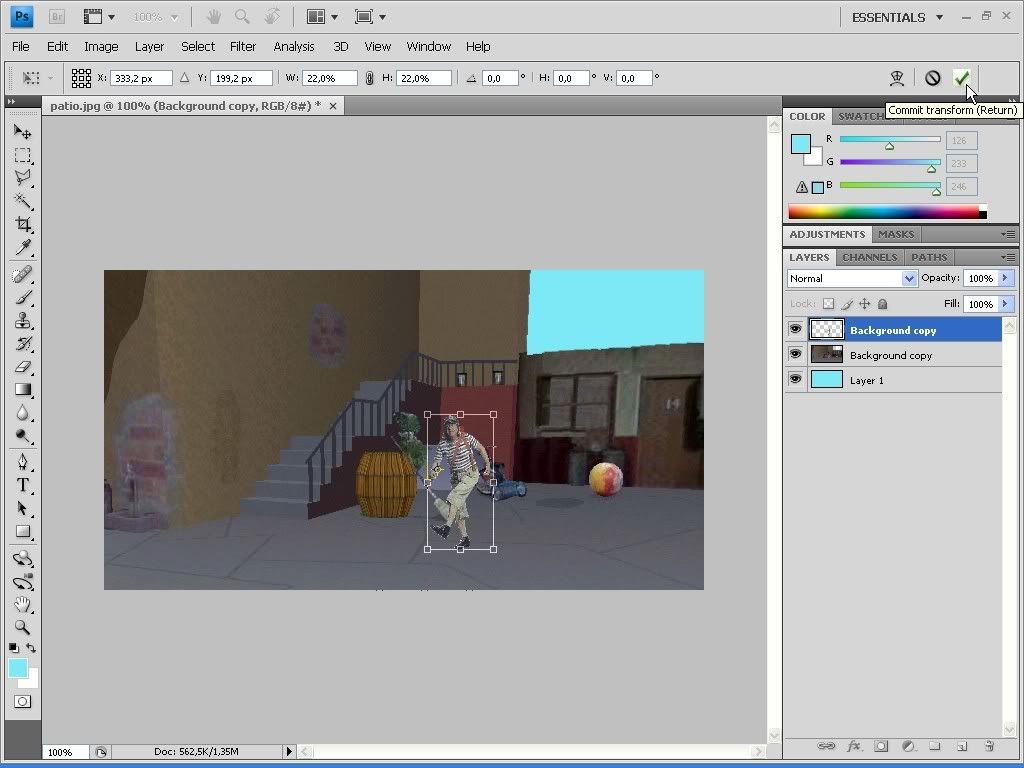
Task: Select the Burn tool
Action: pos(22,436)
